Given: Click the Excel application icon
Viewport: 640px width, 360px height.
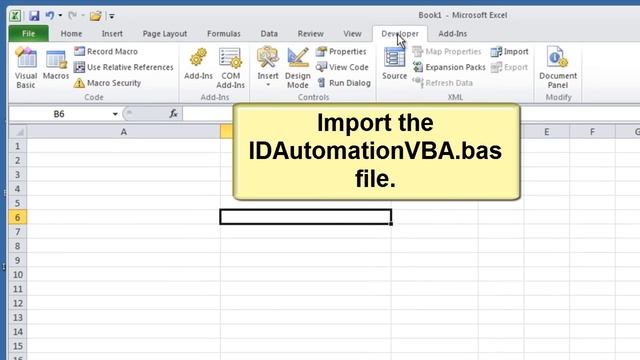Looking at the screenshot, I should (15, 16).
